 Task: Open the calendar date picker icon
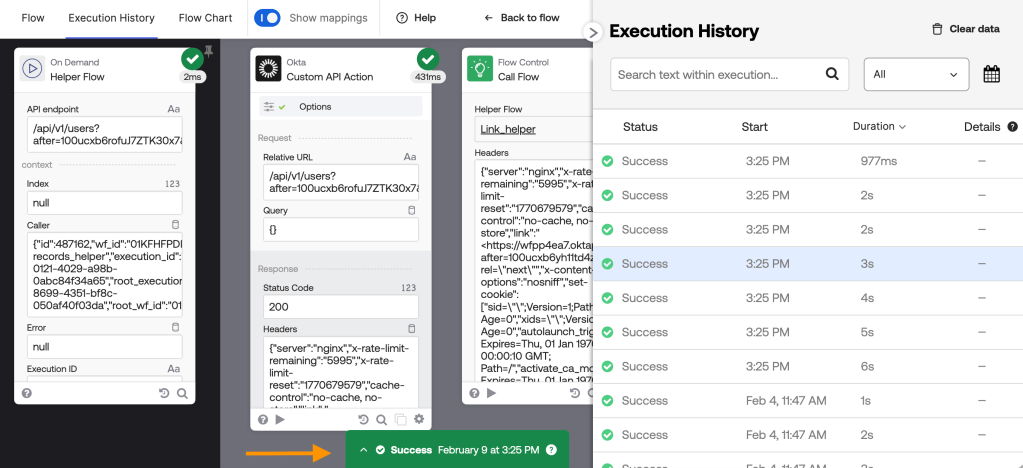[x=992, y=74]
